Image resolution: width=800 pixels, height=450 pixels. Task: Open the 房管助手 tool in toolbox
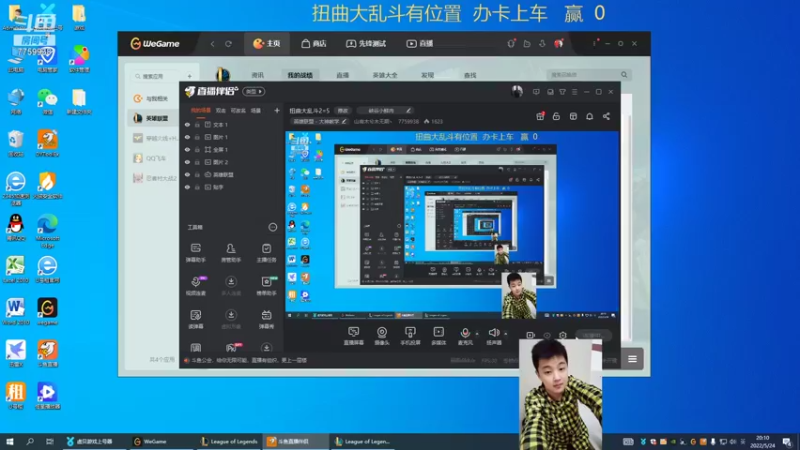[x=231, y=253]
